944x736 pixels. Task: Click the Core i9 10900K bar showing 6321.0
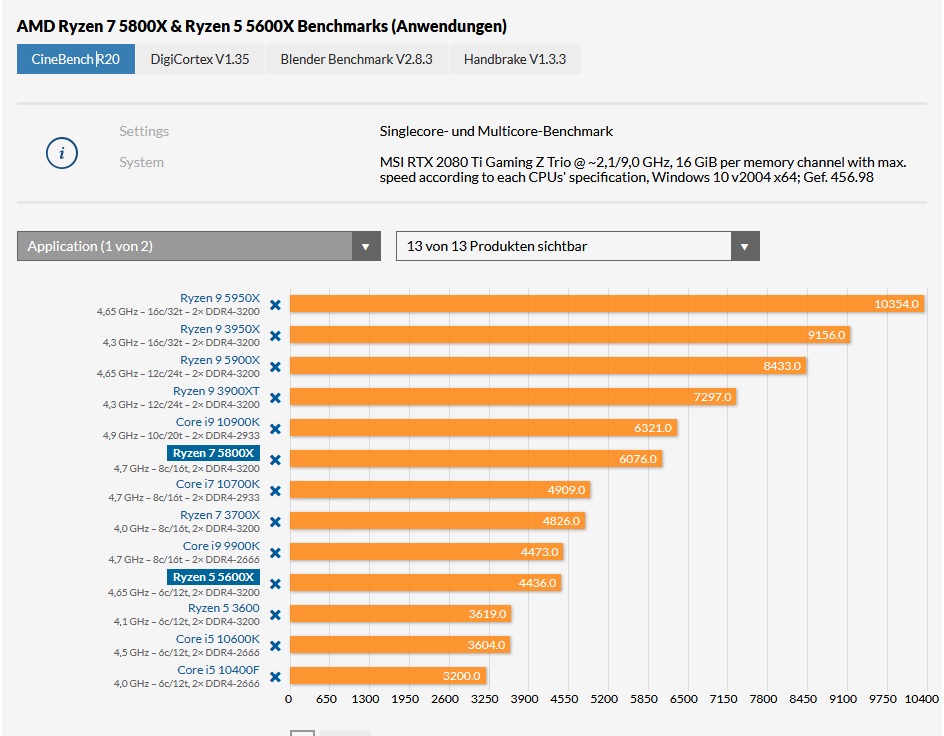(483, 428)
